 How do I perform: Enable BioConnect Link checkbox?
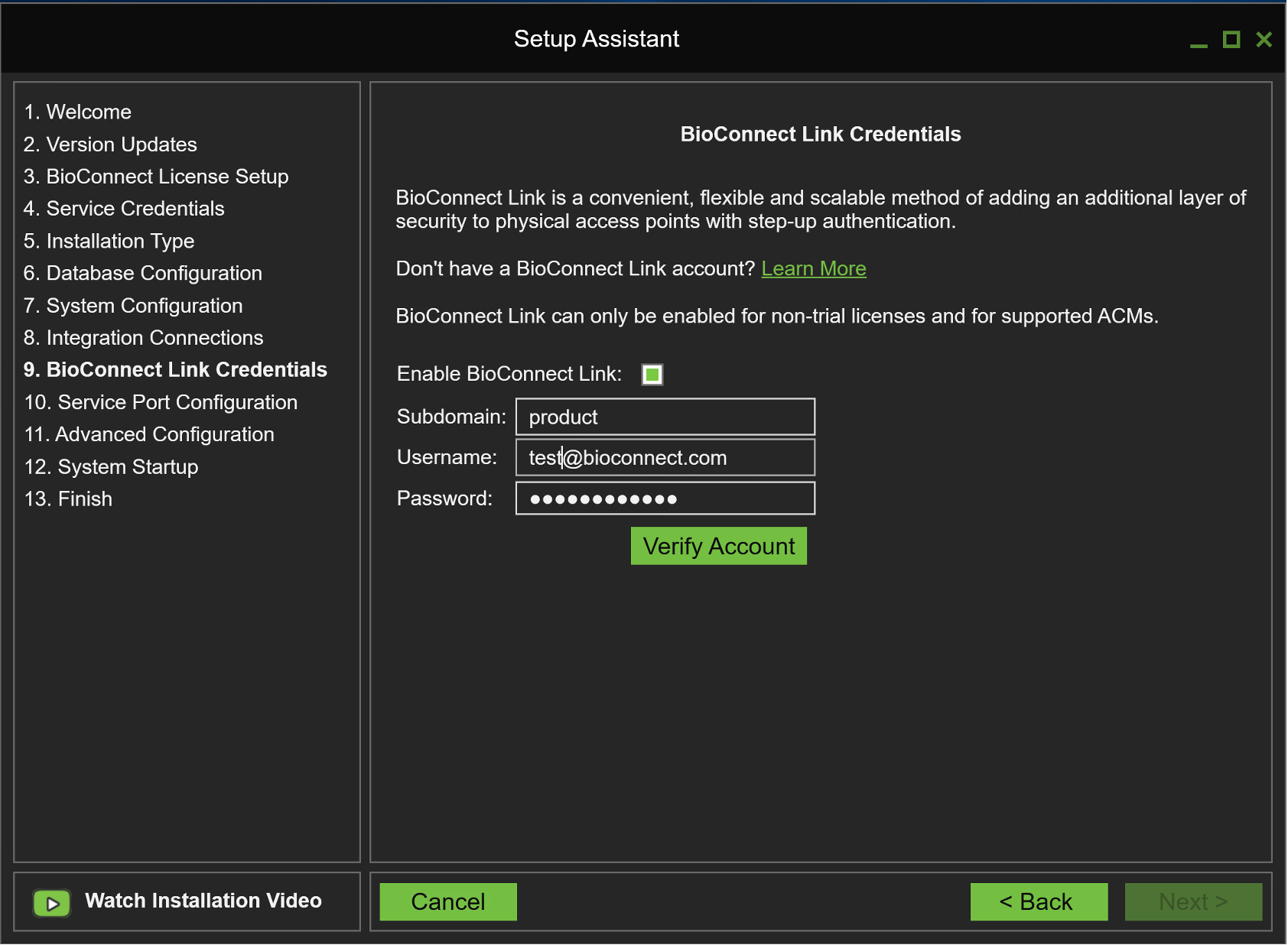click(651, 375)
